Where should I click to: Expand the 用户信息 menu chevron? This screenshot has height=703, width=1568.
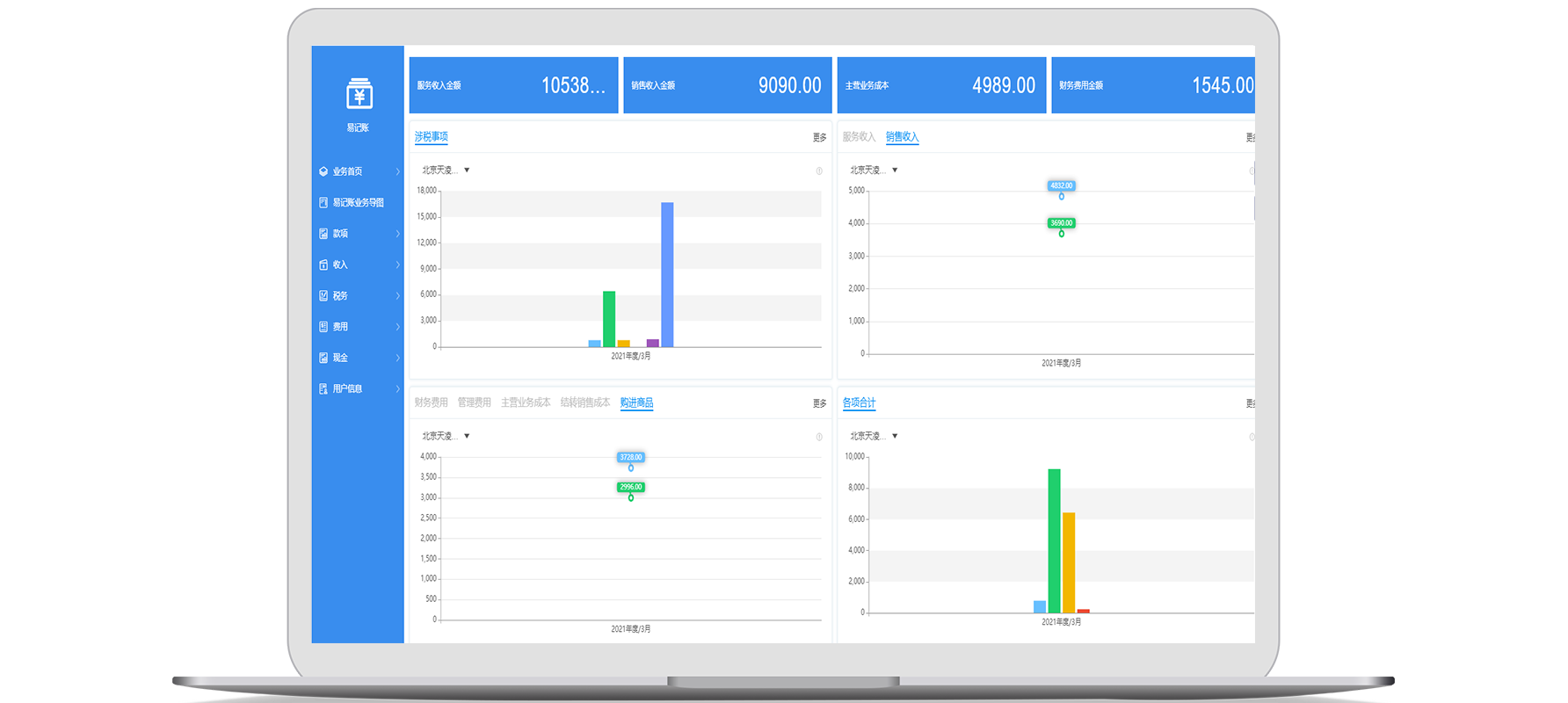coord(397,388)
